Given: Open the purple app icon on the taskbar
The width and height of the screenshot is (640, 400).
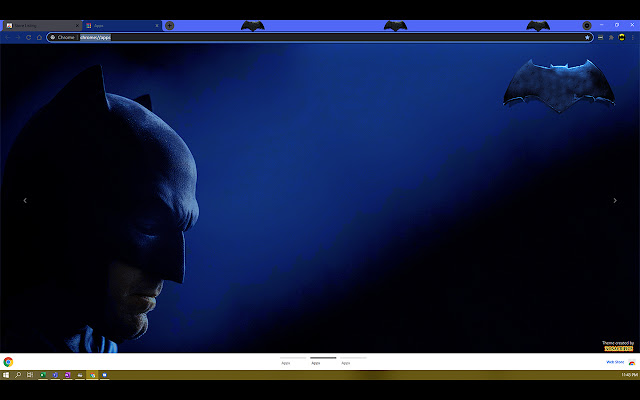Looking at the screenshot, I should (68, 375).
